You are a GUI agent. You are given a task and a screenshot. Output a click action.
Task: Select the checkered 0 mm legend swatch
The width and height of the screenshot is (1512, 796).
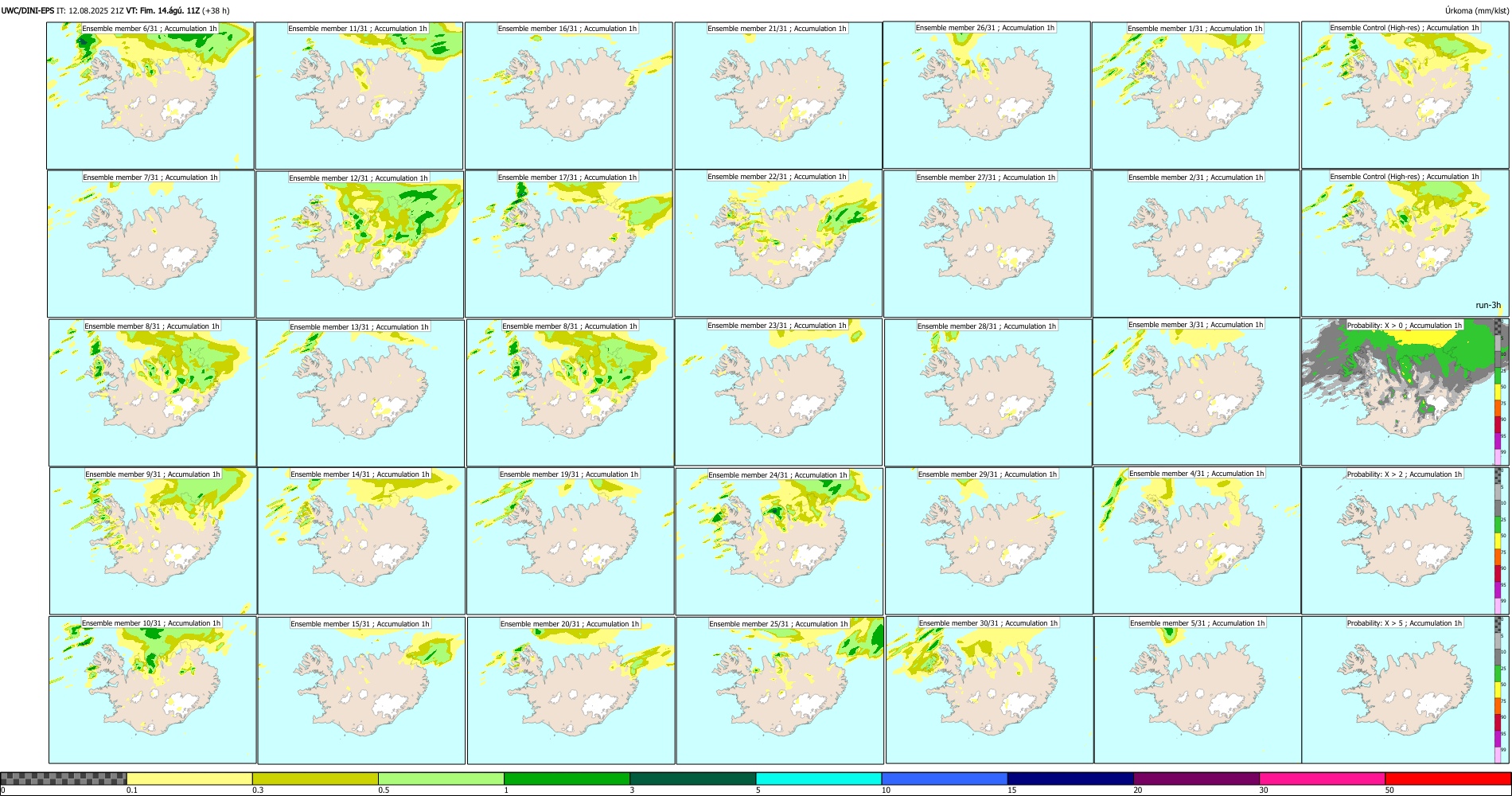click(64, 778)
